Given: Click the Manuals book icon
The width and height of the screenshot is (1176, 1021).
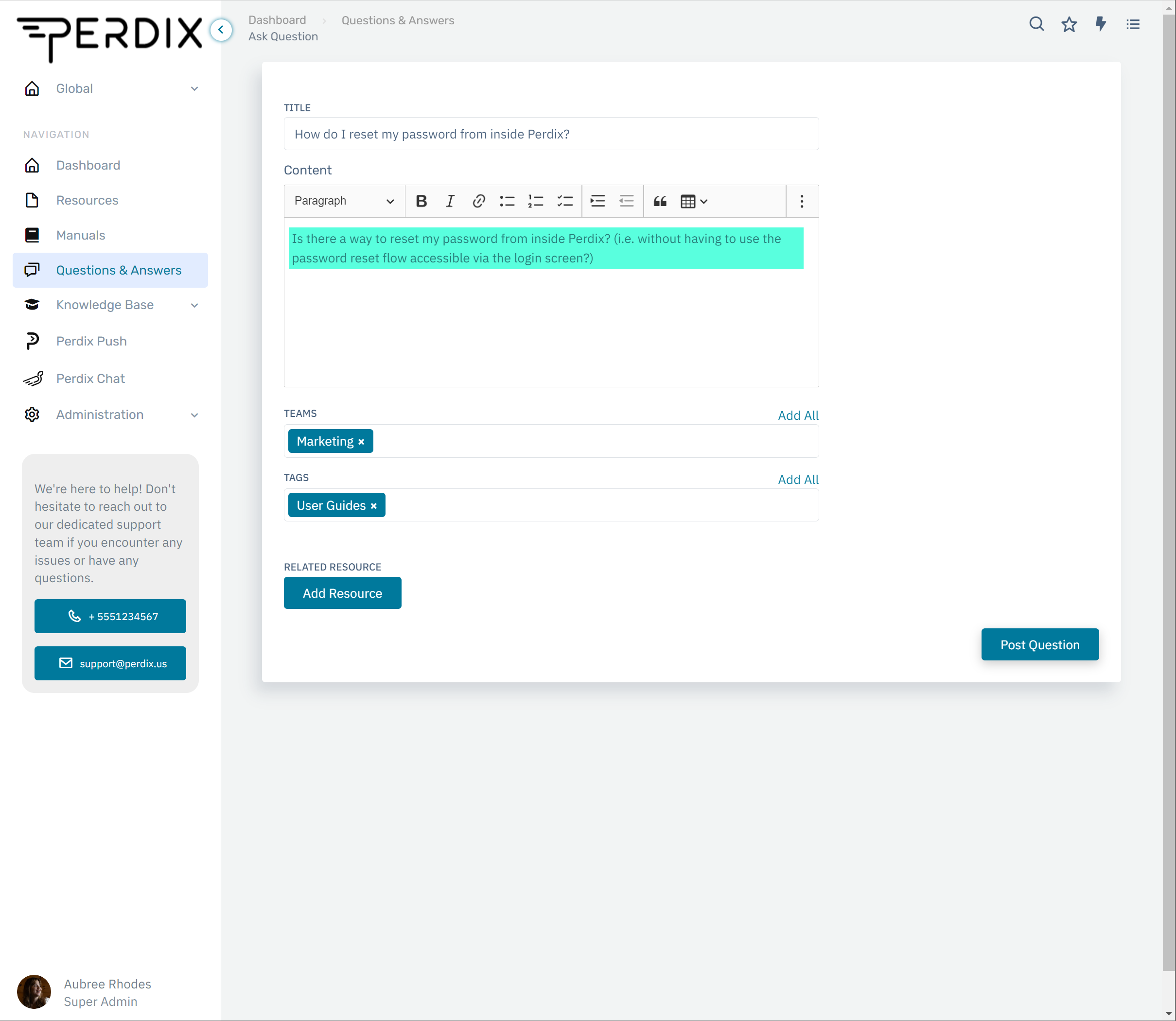Looking at the screenshot, I should 32,235.
